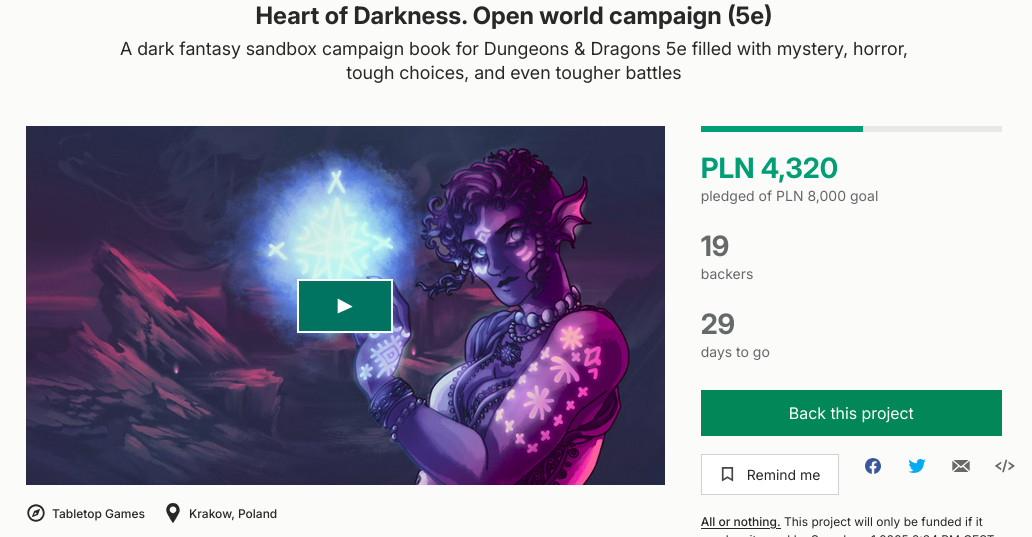This screenshot has width=1032, height=537.
Task: Open the All or nothing link
Action: pyautogui.click(x=740, y=522)
